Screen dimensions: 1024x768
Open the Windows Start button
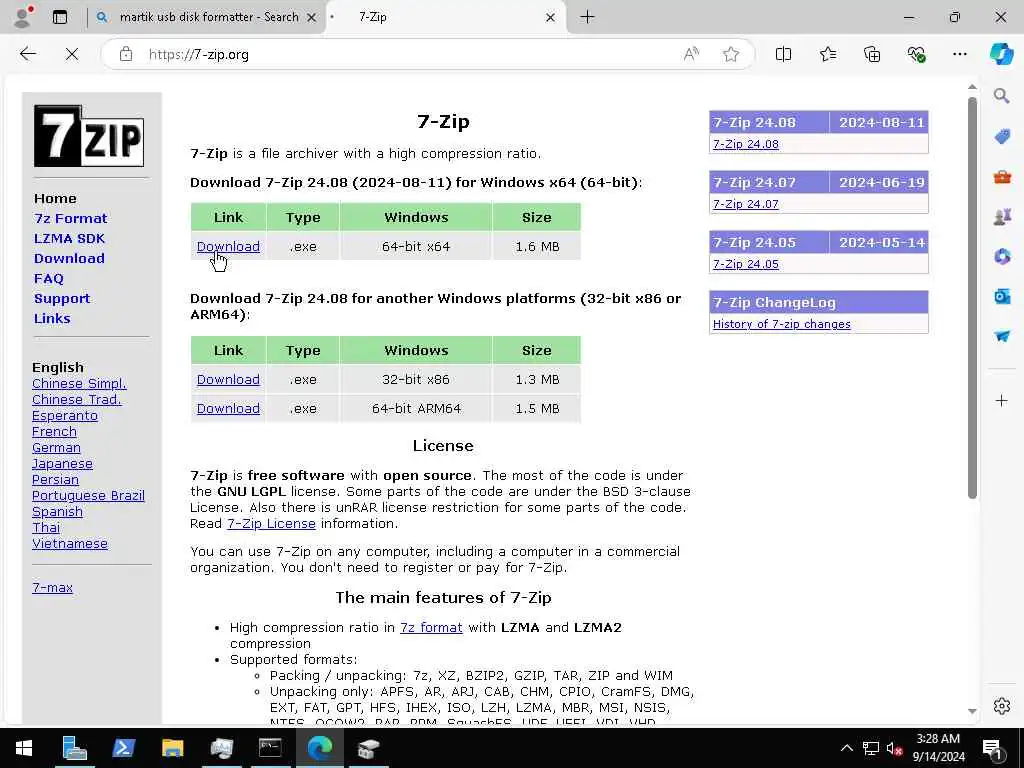(x=24, y=748)
